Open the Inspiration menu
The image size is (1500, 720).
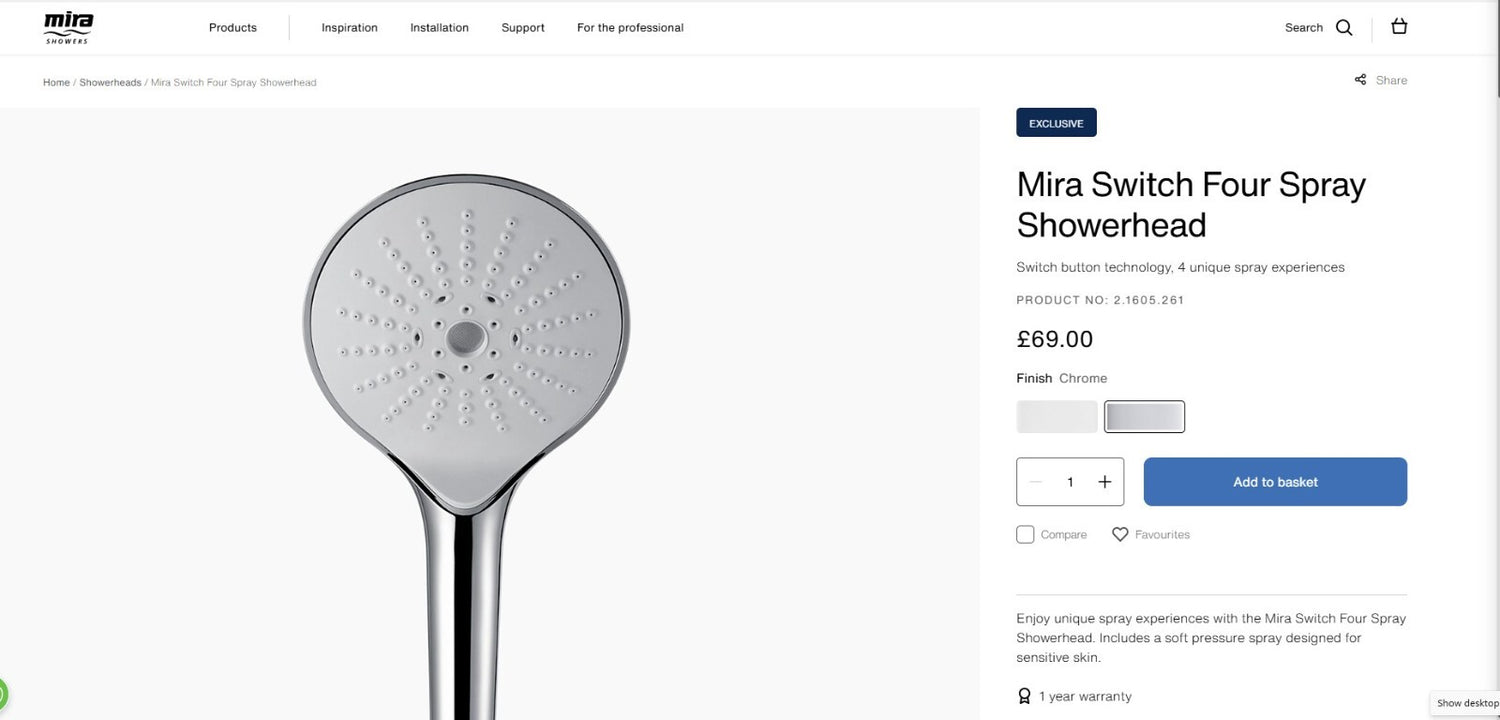point(349,28)
